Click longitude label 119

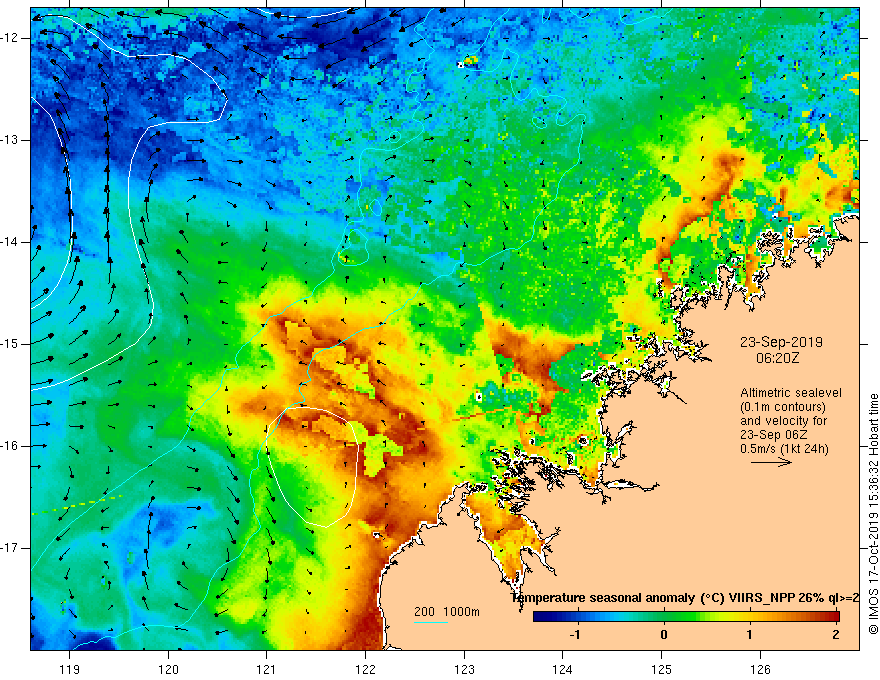(x=70, y=669)
